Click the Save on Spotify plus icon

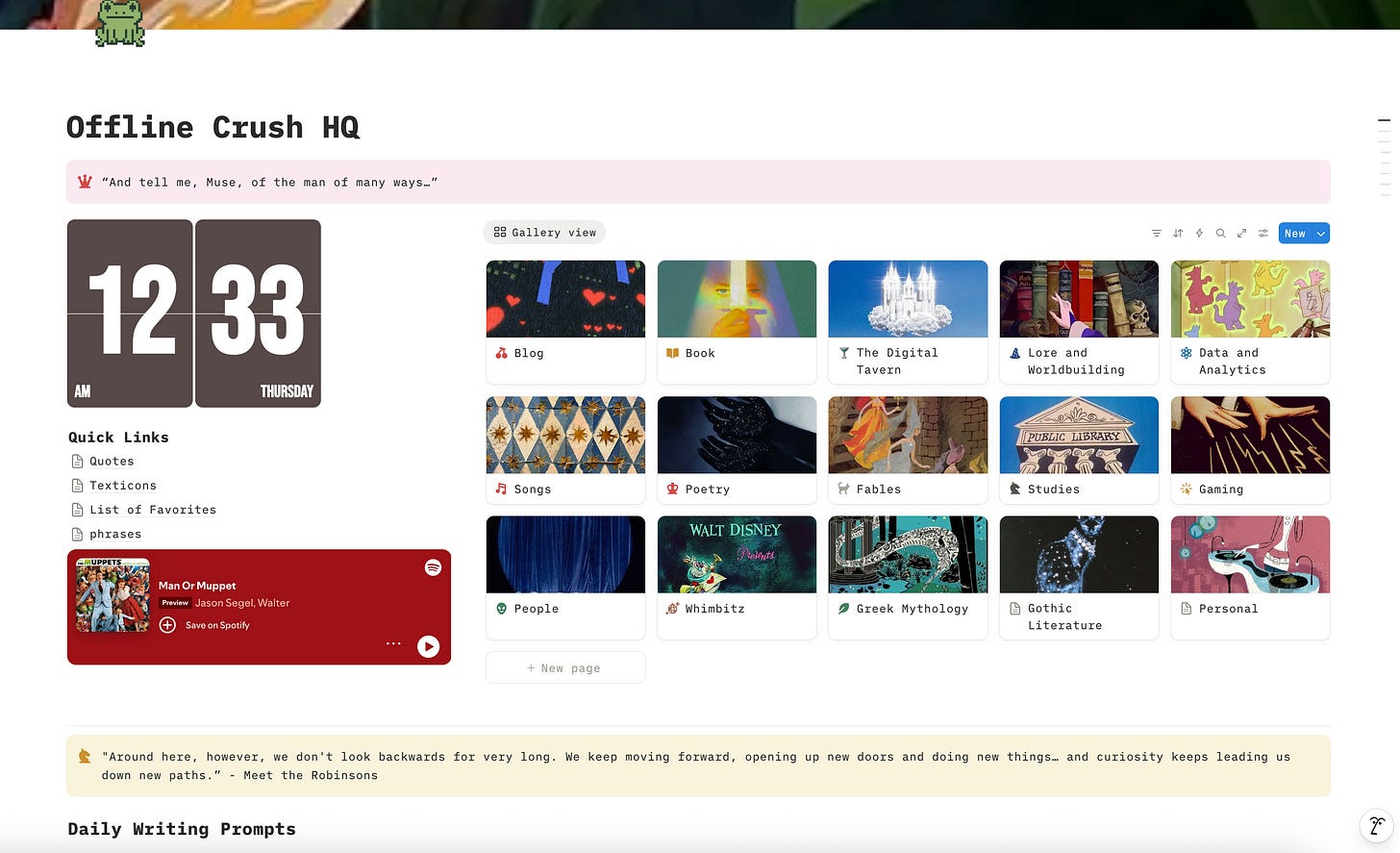[167, 625]
